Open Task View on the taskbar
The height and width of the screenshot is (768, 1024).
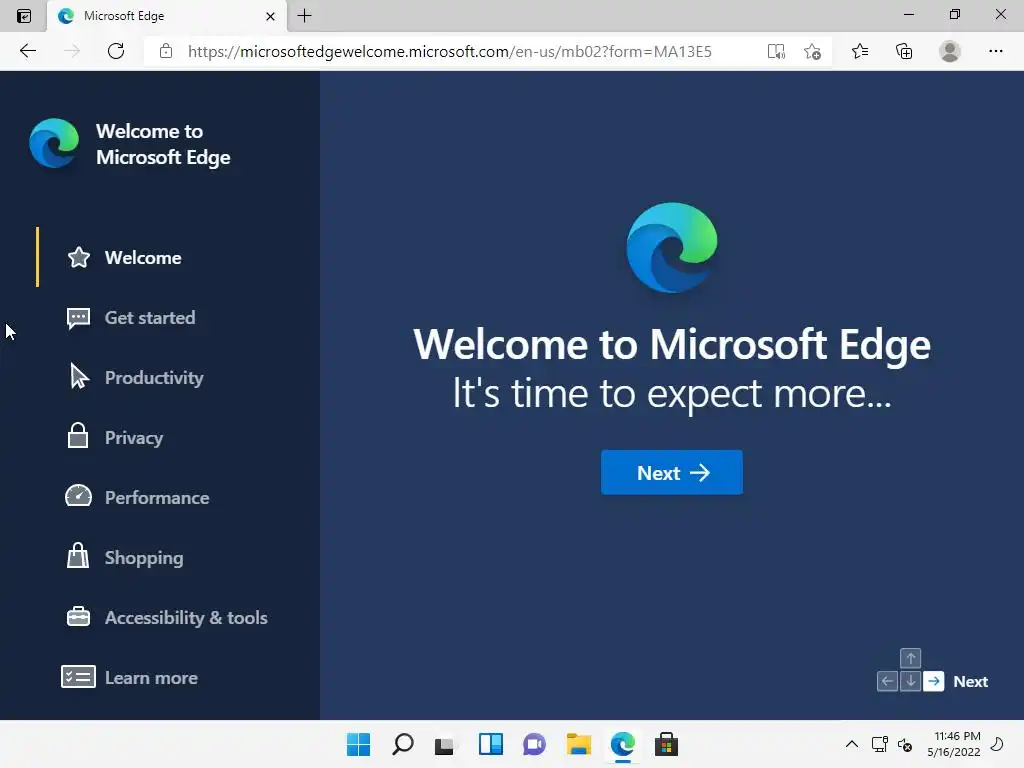point(445,744)
